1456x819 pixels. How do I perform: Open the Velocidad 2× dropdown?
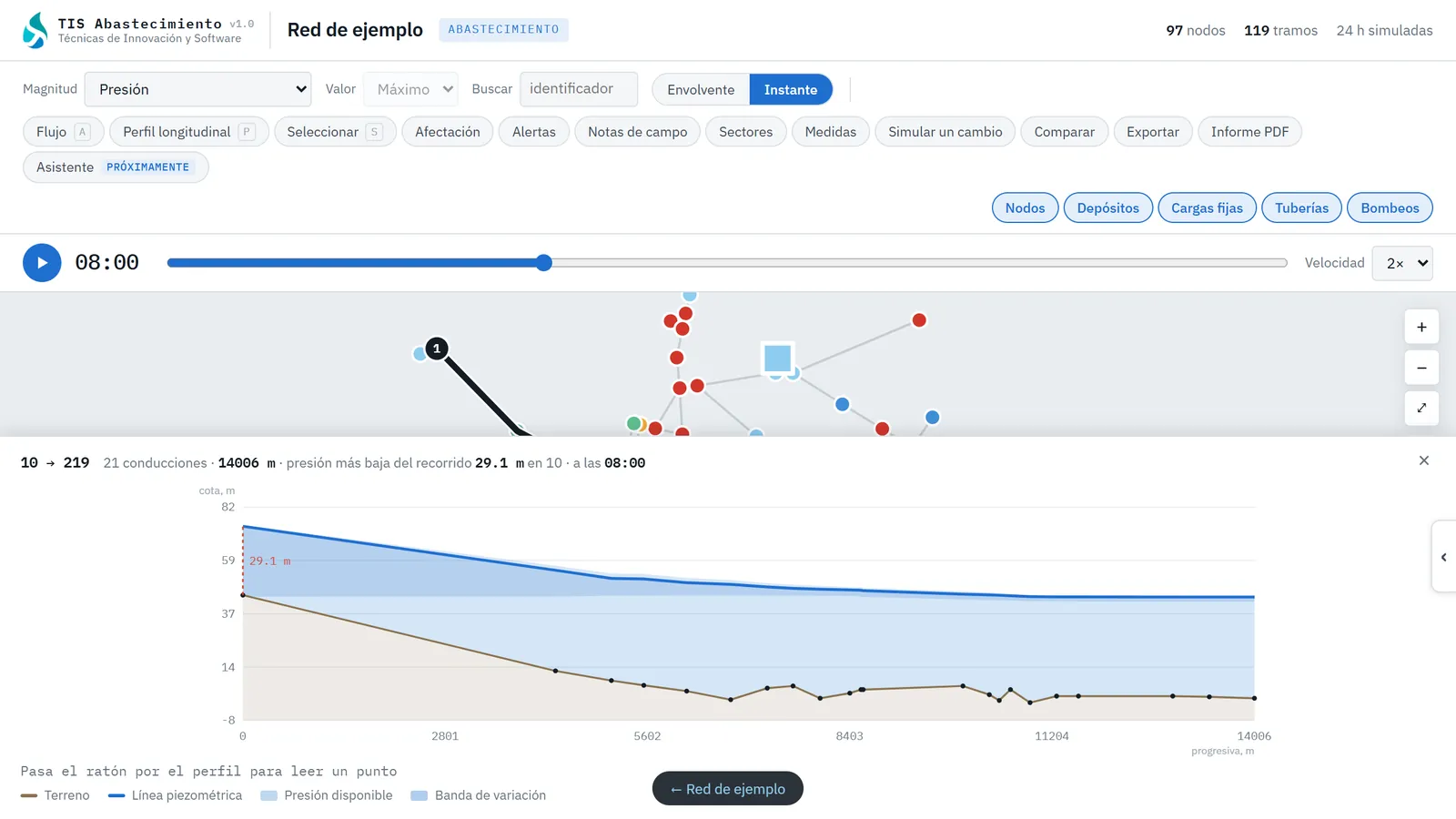click(1402, 263)
